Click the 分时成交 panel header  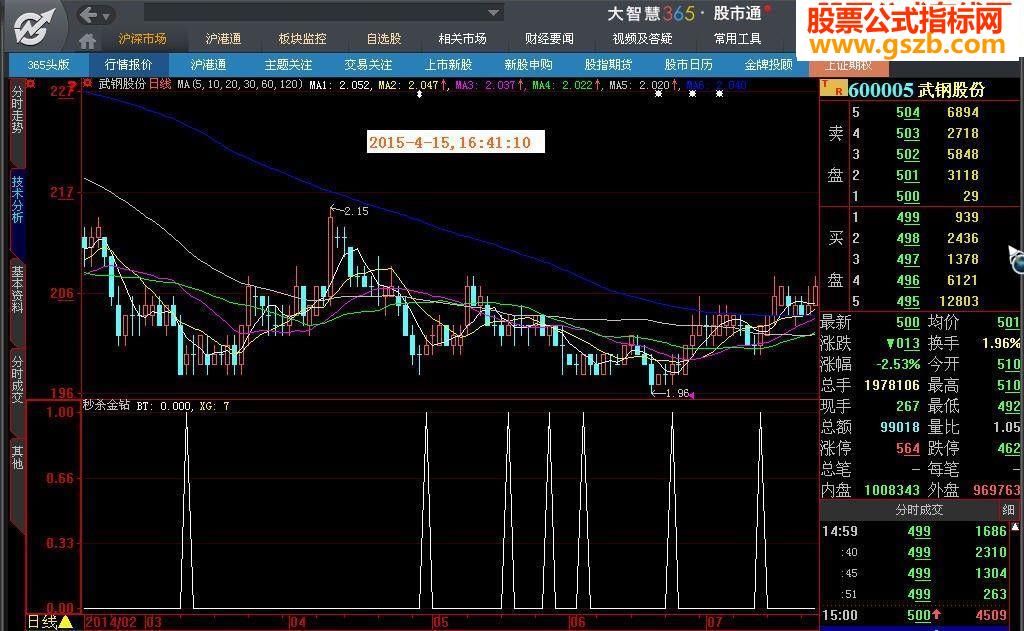(x=920, y=510)
